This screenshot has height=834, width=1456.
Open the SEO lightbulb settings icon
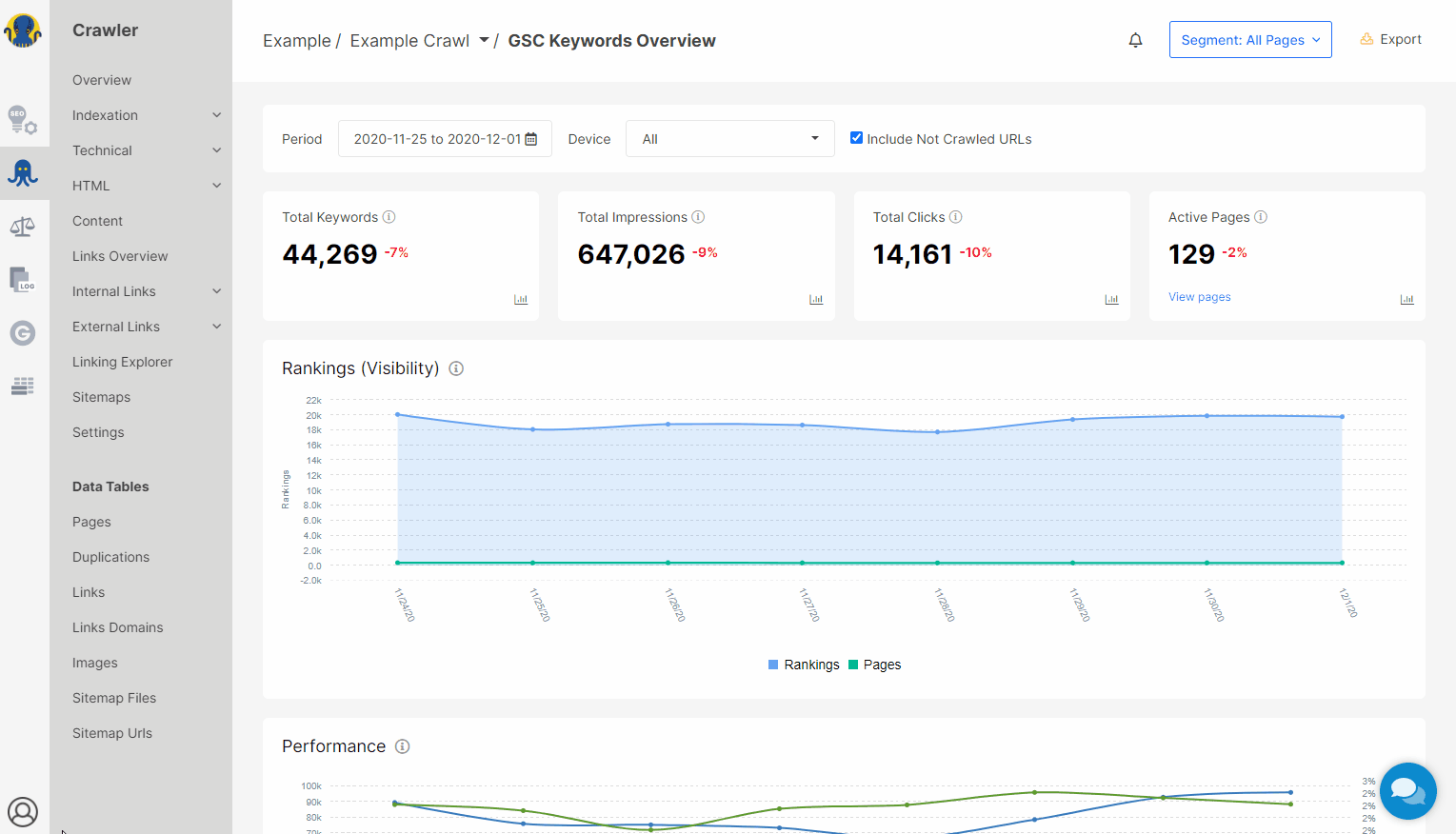point(23,120)
